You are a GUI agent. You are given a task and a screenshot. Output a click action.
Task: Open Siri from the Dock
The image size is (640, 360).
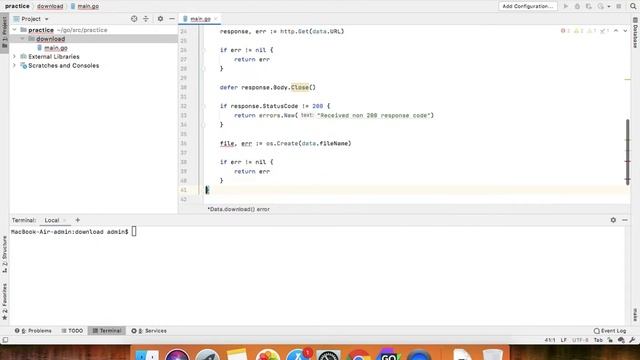[x=177, y=355]
